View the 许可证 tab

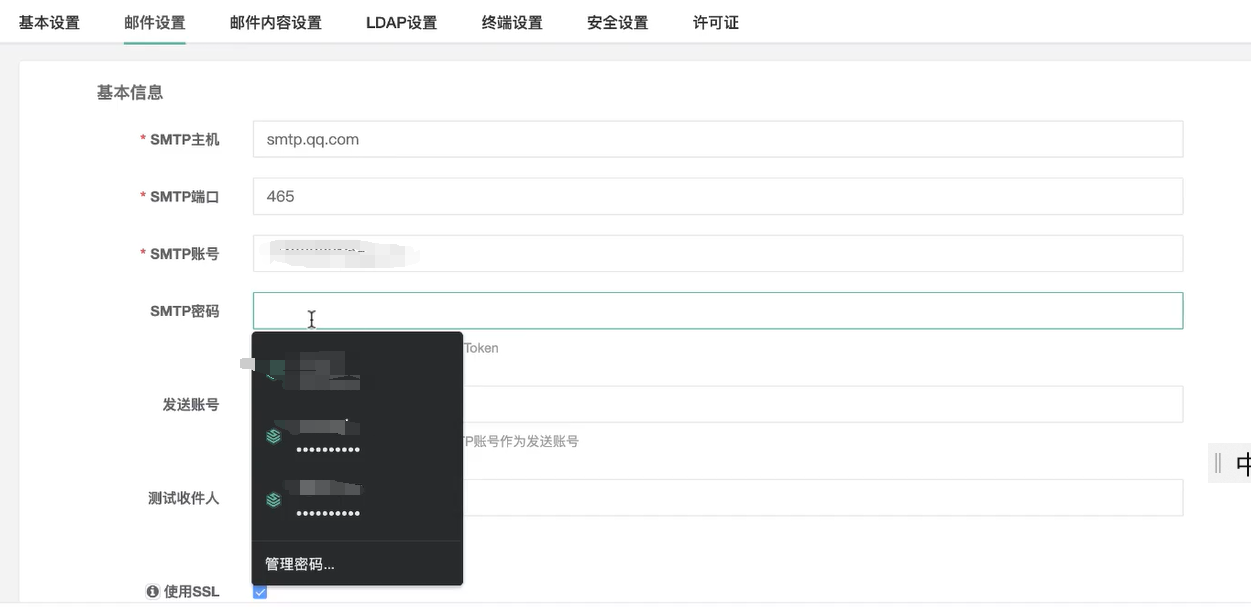[713, 22]
